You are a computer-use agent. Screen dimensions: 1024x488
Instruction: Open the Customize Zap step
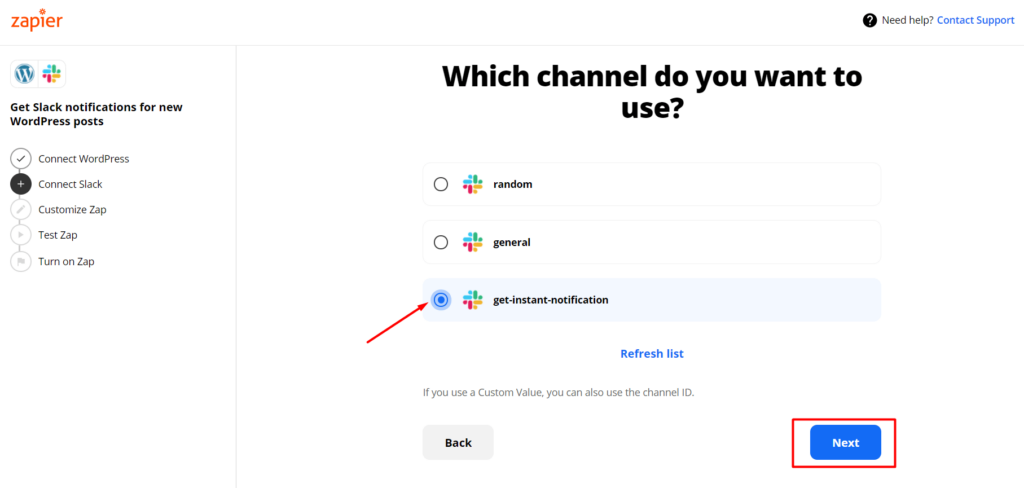(x=72, y=210)
